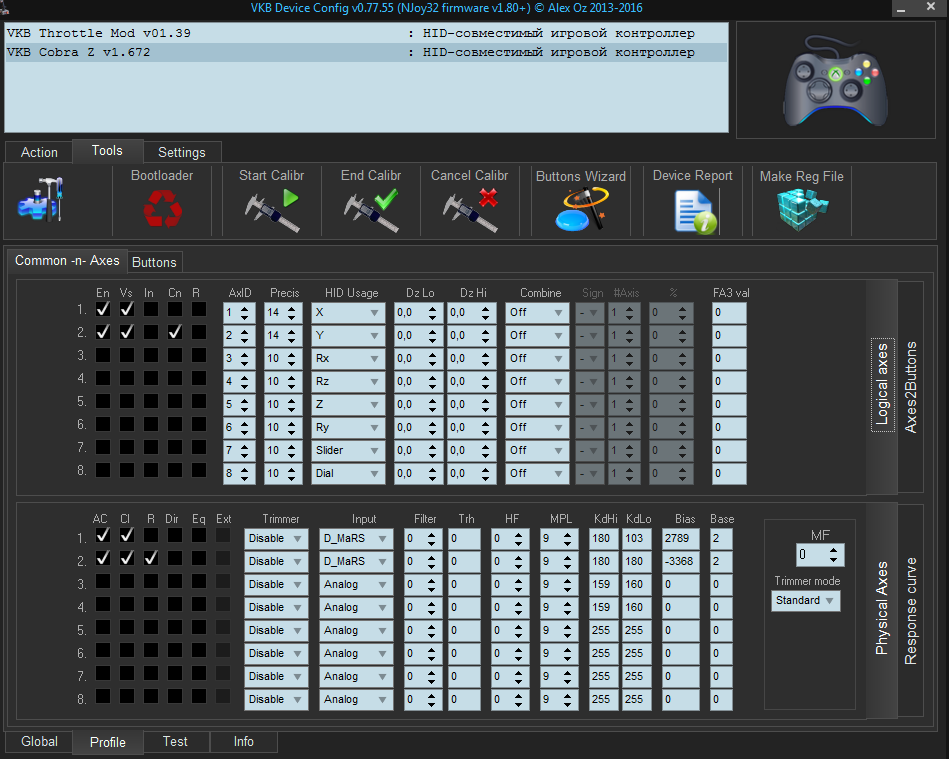The height and width of the screenshot is (759, 949).
Task: Toggle Cn checkbox for logical axis 2
Action: tap(174, 332)
